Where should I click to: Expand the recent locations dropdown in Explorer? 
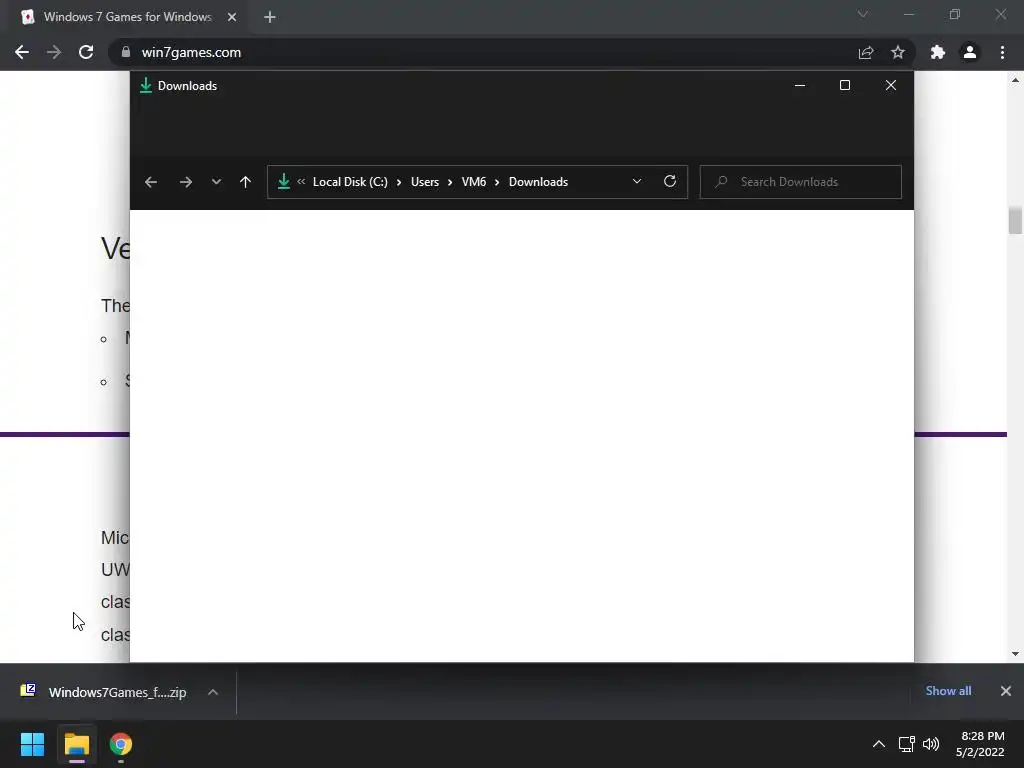click(x=216, y=182)
